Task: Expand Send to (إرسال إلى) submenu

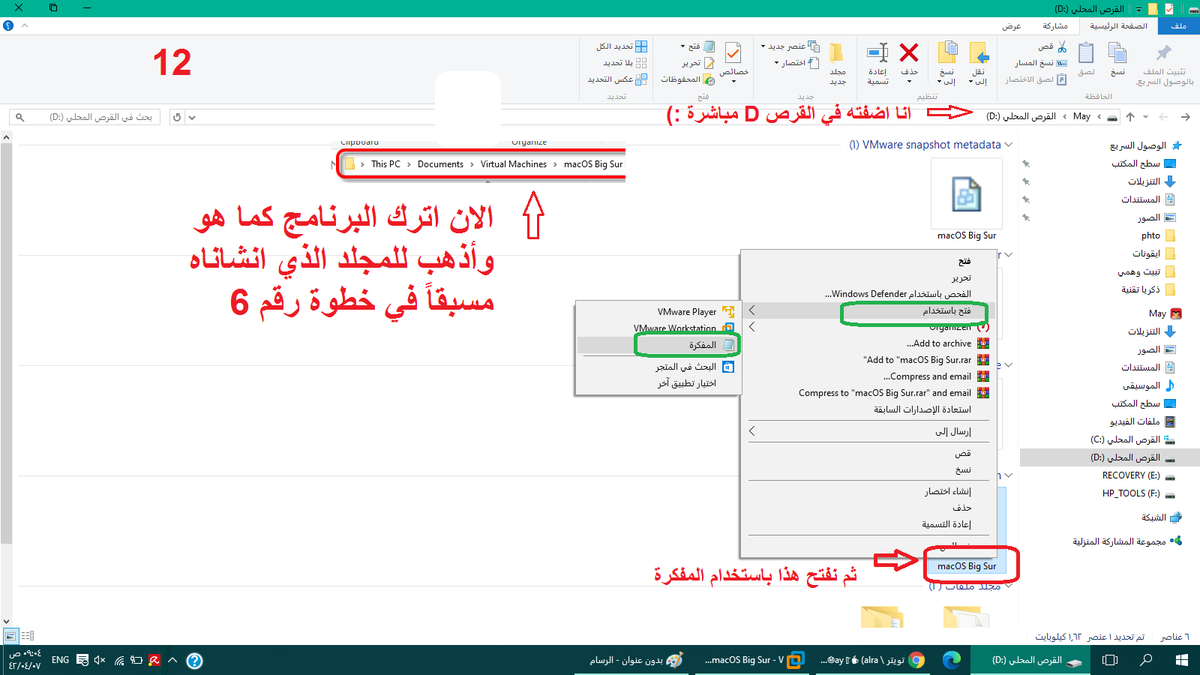Action: [x=866, y=431]
